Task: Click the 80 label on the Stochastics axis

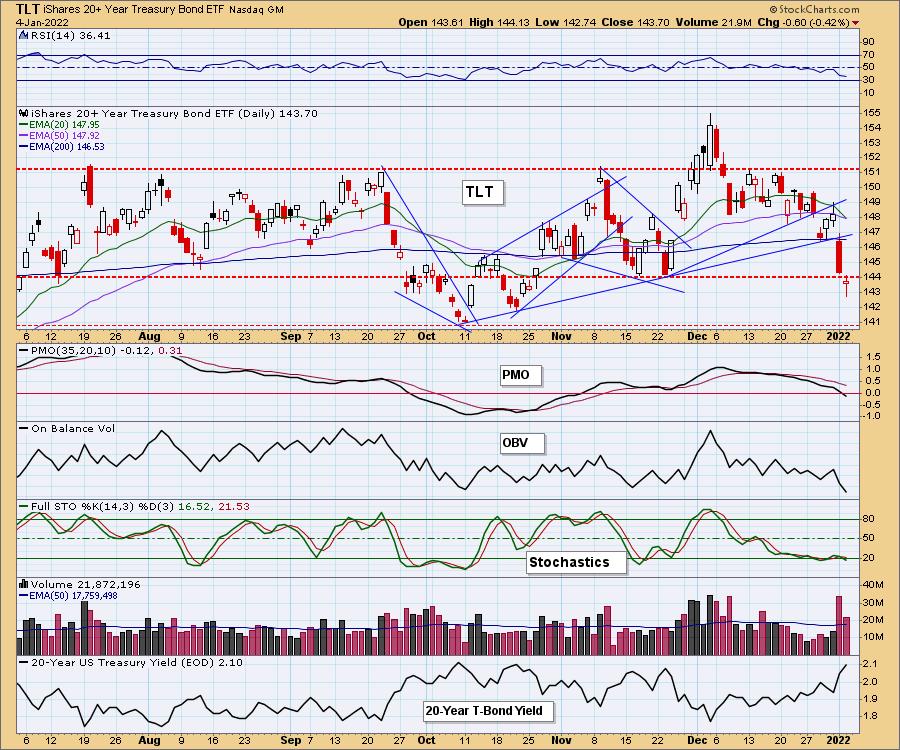Action: pos(868,519)
